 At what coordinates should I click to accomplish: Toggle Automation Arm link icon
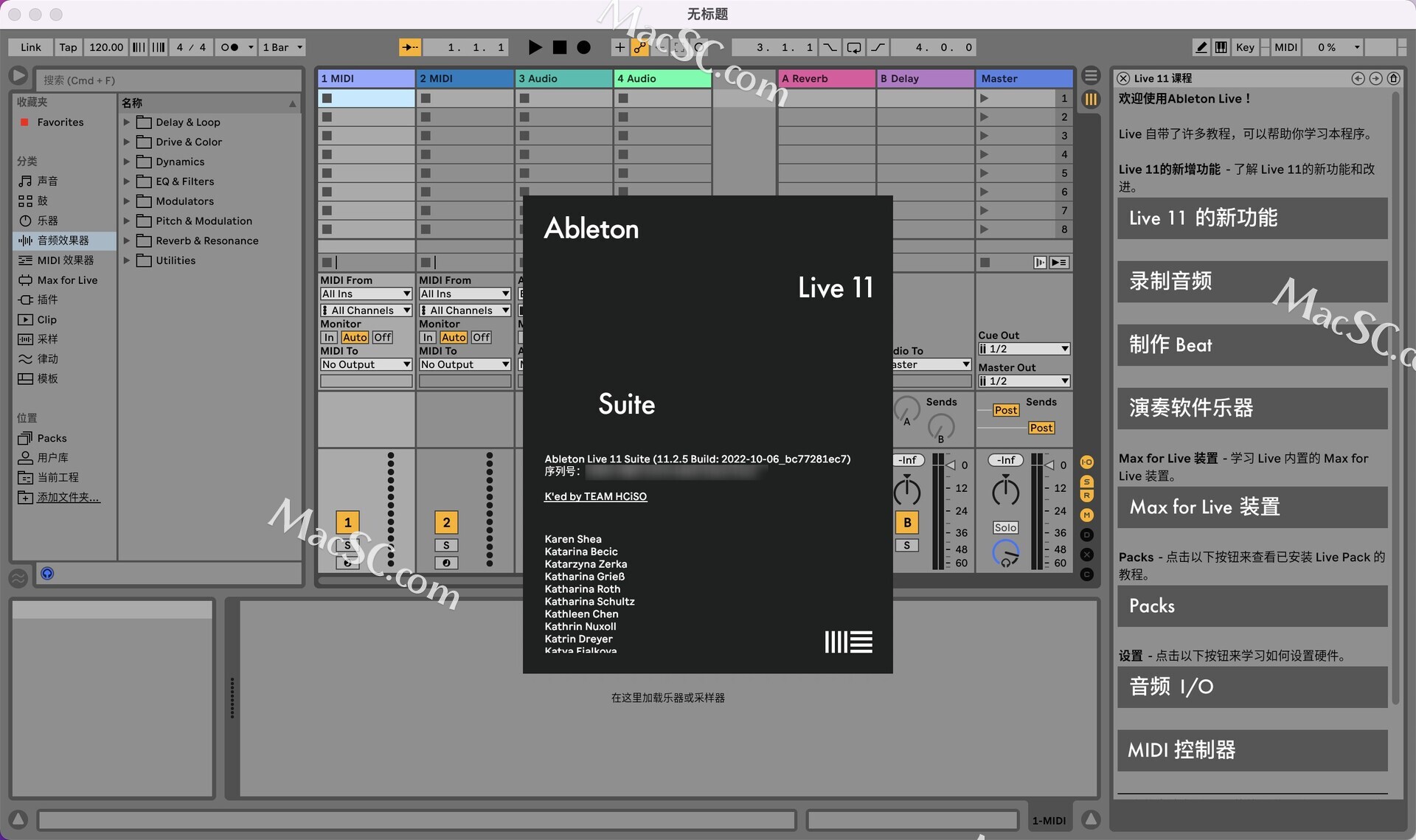point(639,47)
